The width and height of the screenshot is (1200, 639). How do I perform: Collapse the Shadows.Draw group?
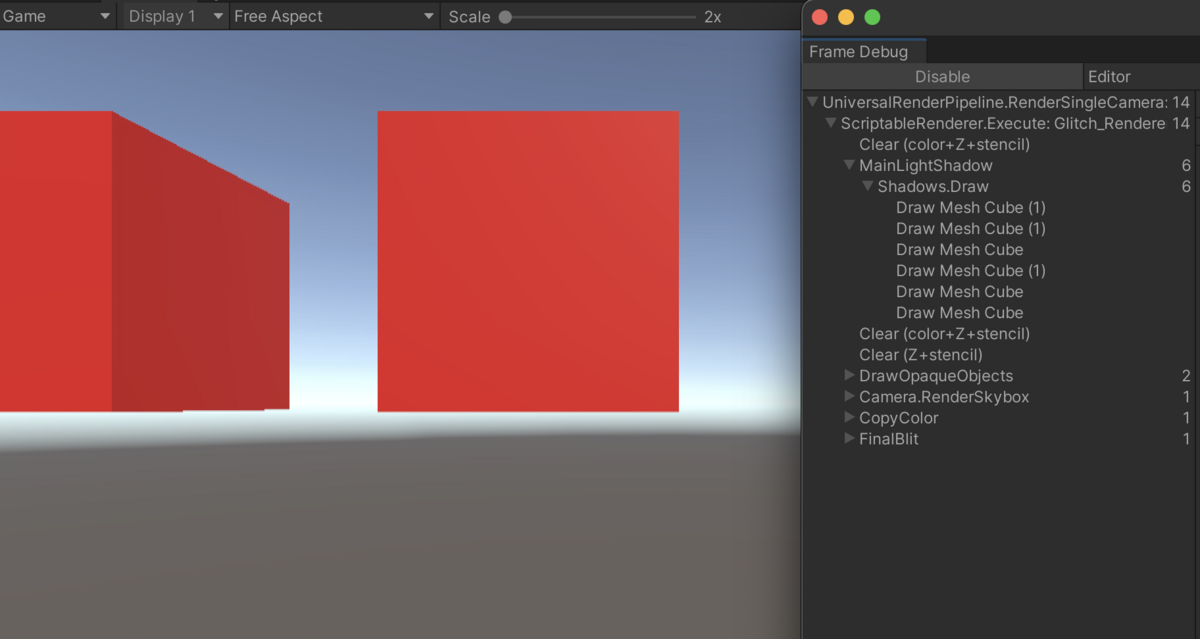[867, 186]
